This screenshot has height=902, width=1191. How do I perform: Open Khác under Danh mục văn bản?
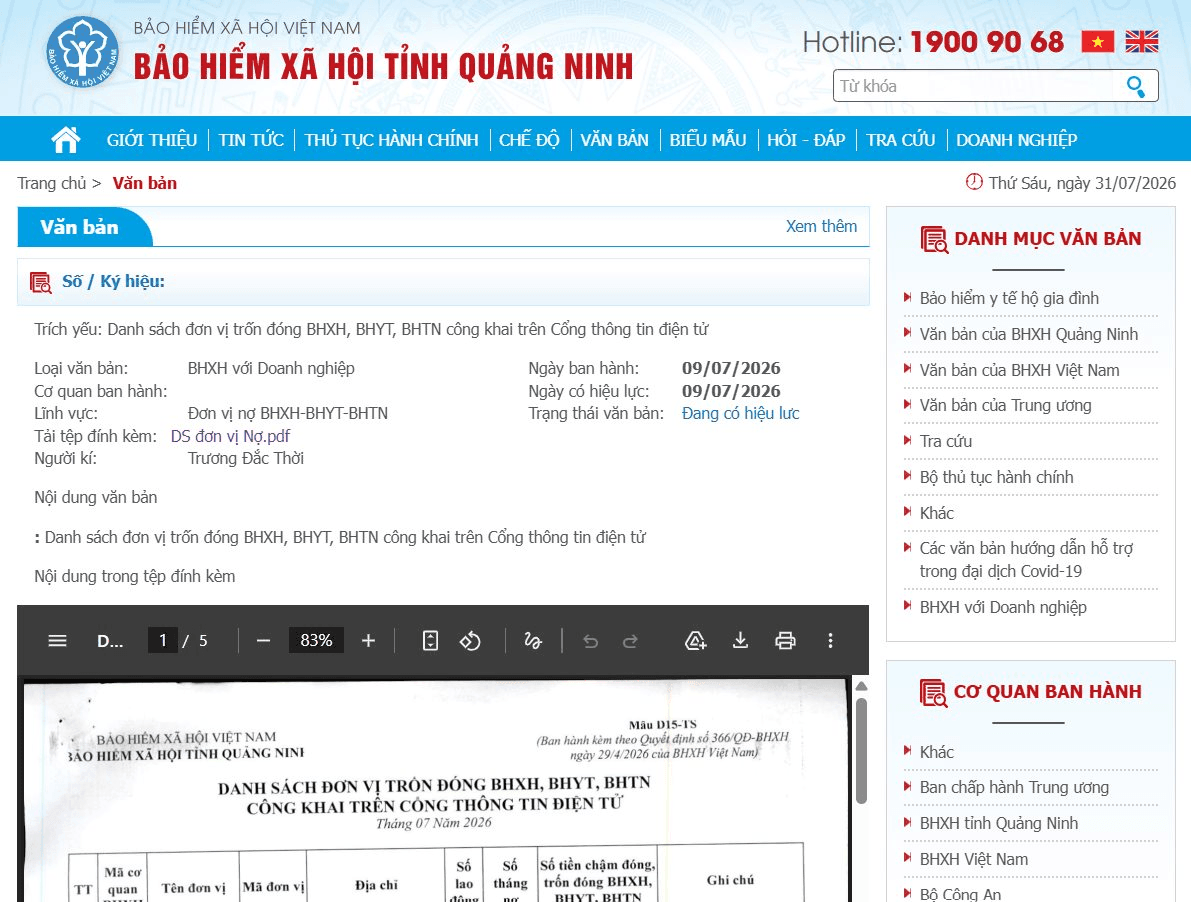click(937, 513)
